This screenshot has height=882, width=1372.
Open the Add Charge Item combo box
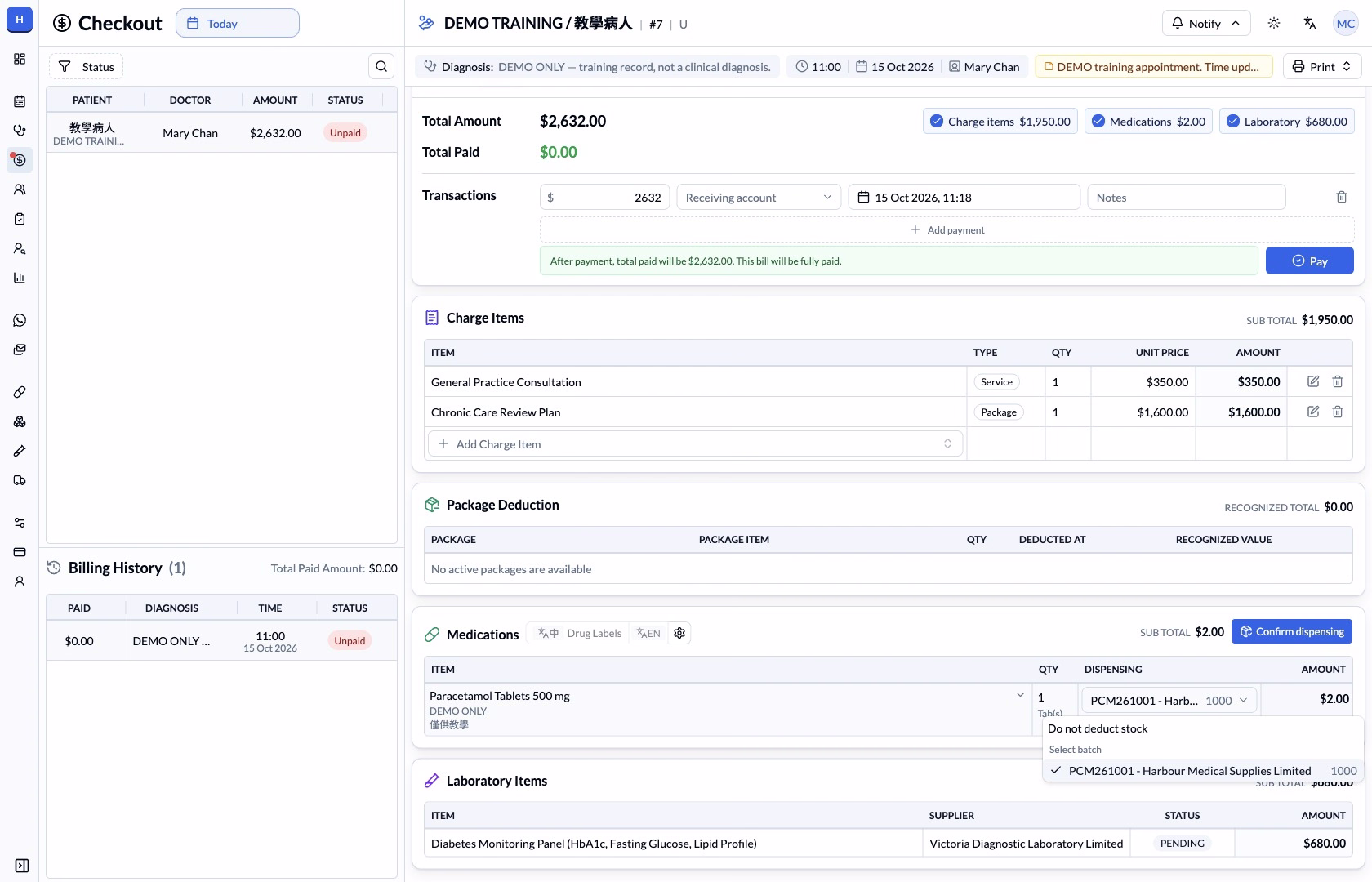(695, 443)
